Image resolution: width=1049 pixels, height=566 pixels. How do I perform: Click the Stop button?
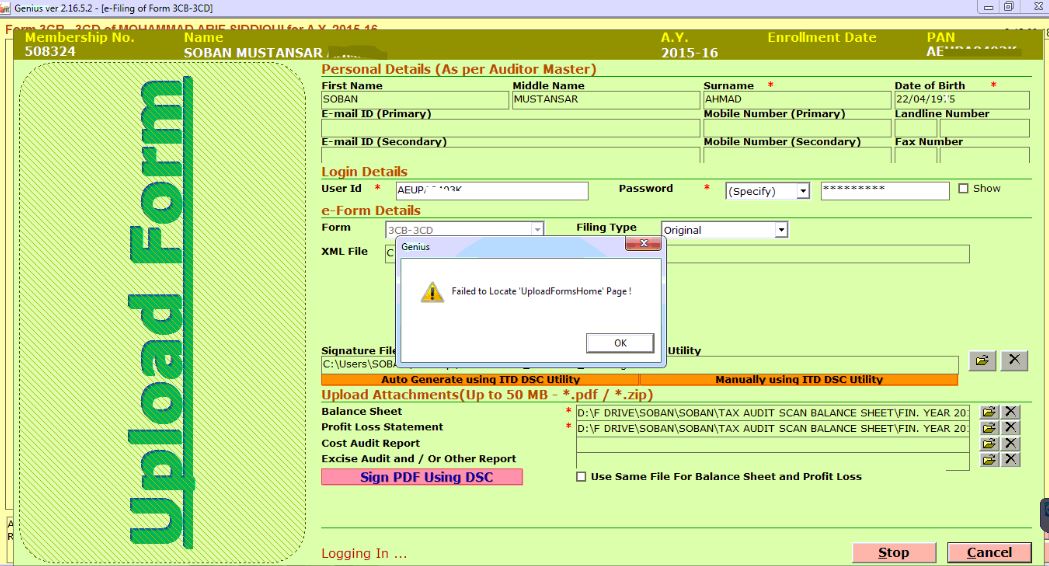893,552
